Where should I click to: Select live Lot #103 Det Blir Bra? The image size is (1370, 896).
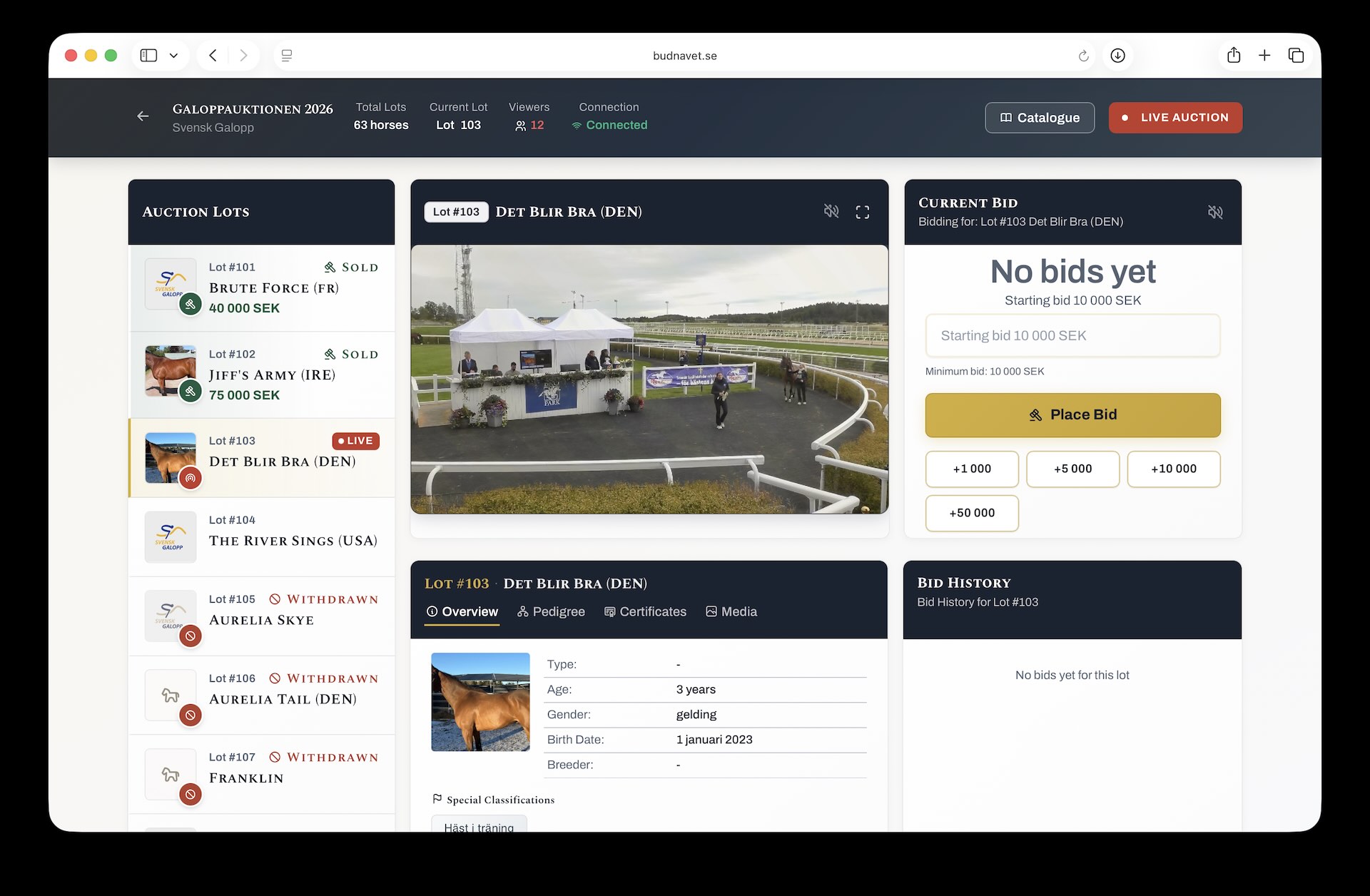(x=262, y=458)
